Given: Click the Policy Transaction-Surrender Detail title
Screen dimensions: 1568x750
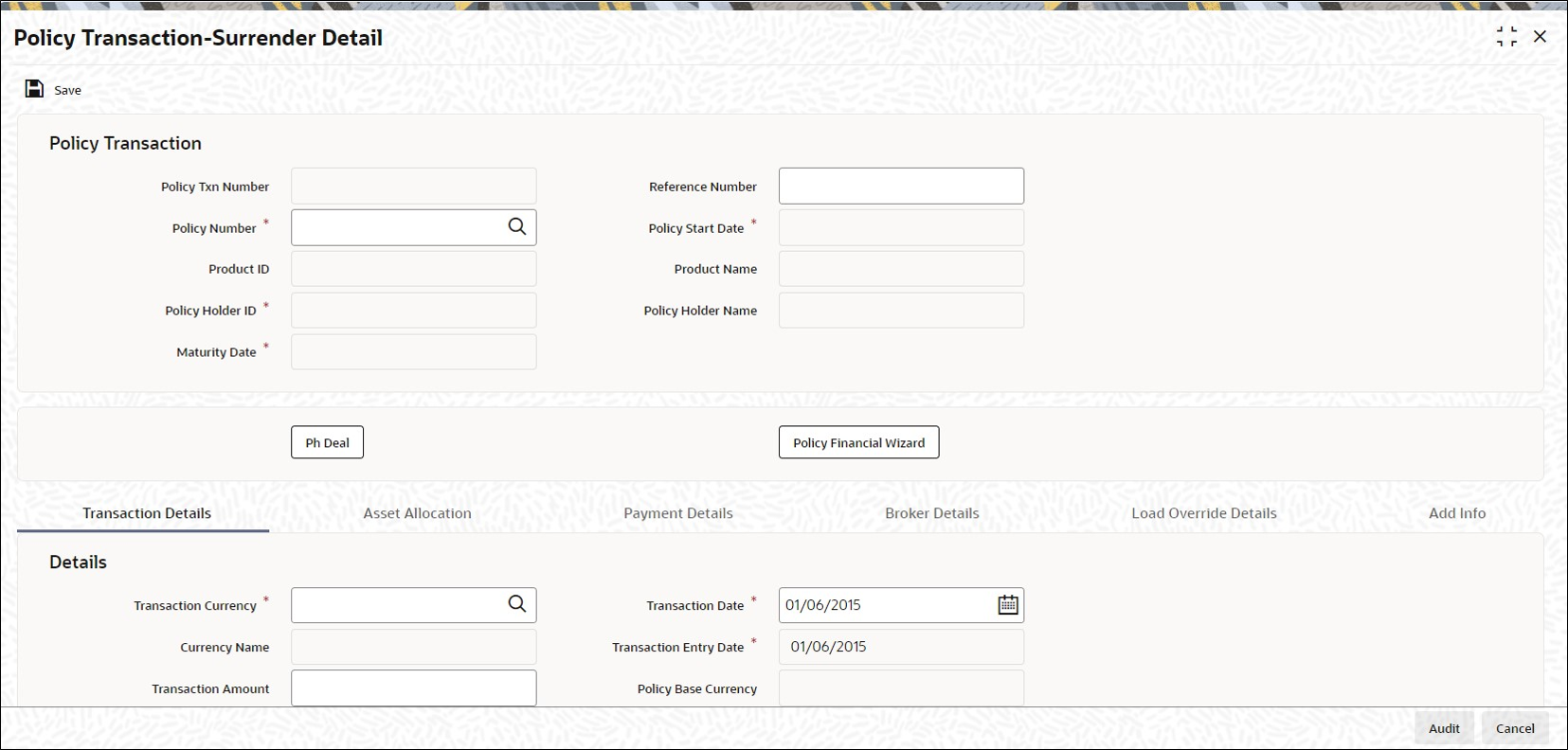Looking at the screenshot, I should [198, 38].
